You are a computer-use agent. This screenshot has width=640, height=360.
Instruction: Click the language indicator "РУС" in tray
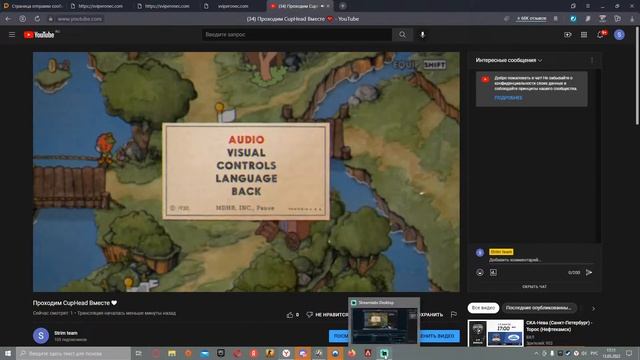pos(594,353)
